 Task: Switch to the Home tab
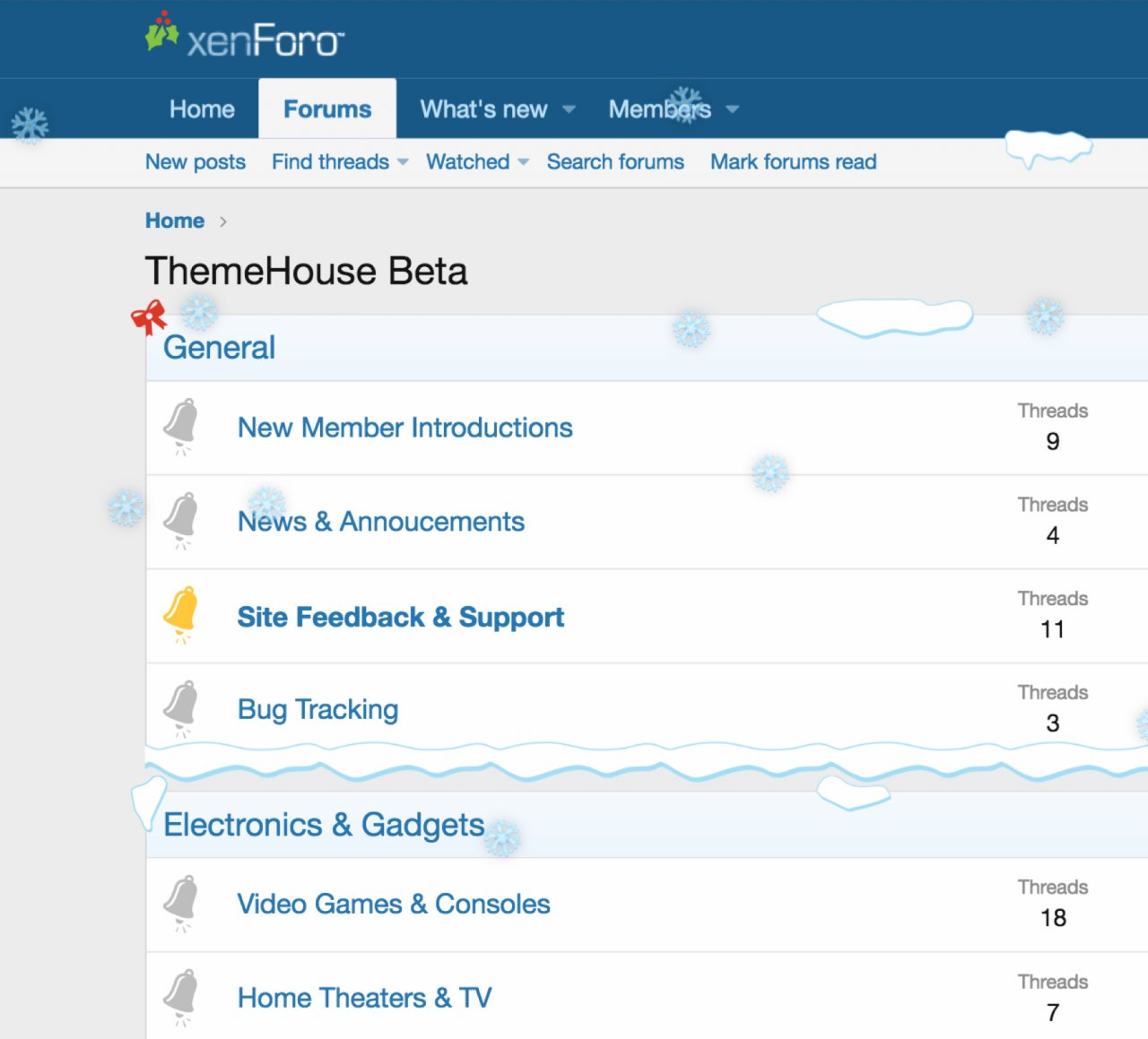[x=202, y=109]
